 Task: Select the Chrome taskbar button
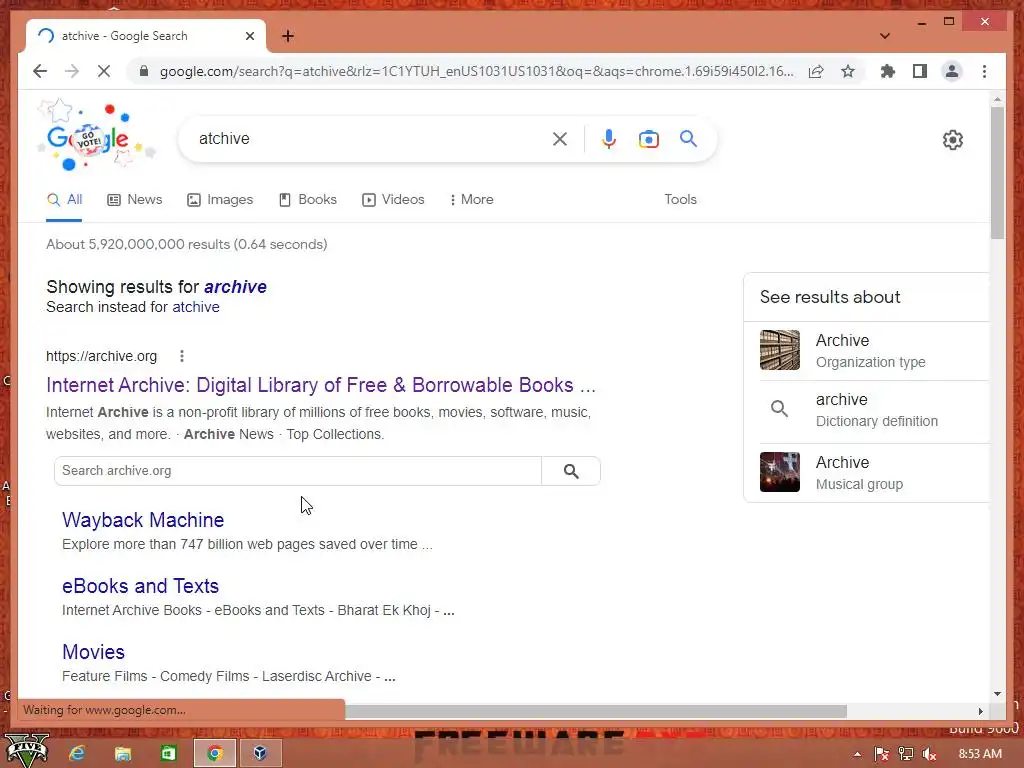point(215,753)
